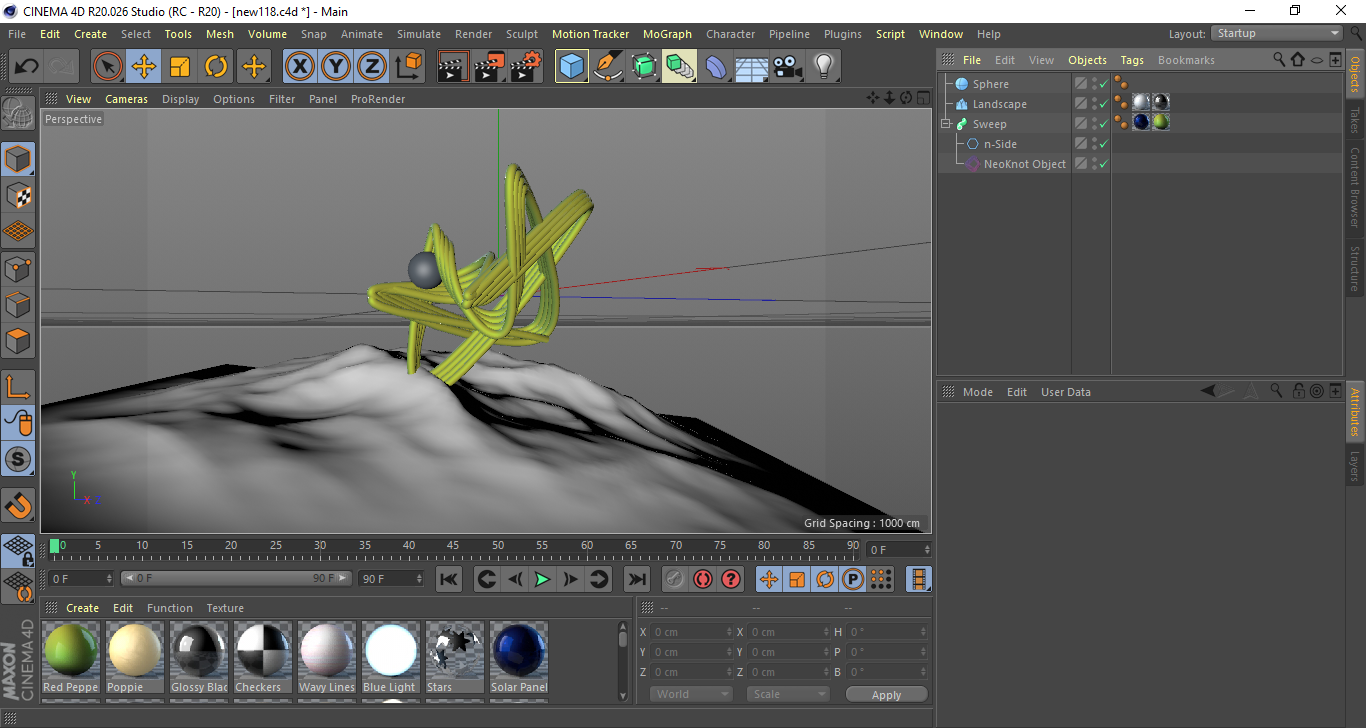Open the Subdivision Surface generators icon
This screenshot has width=1366, height=728.
(644, 67)
